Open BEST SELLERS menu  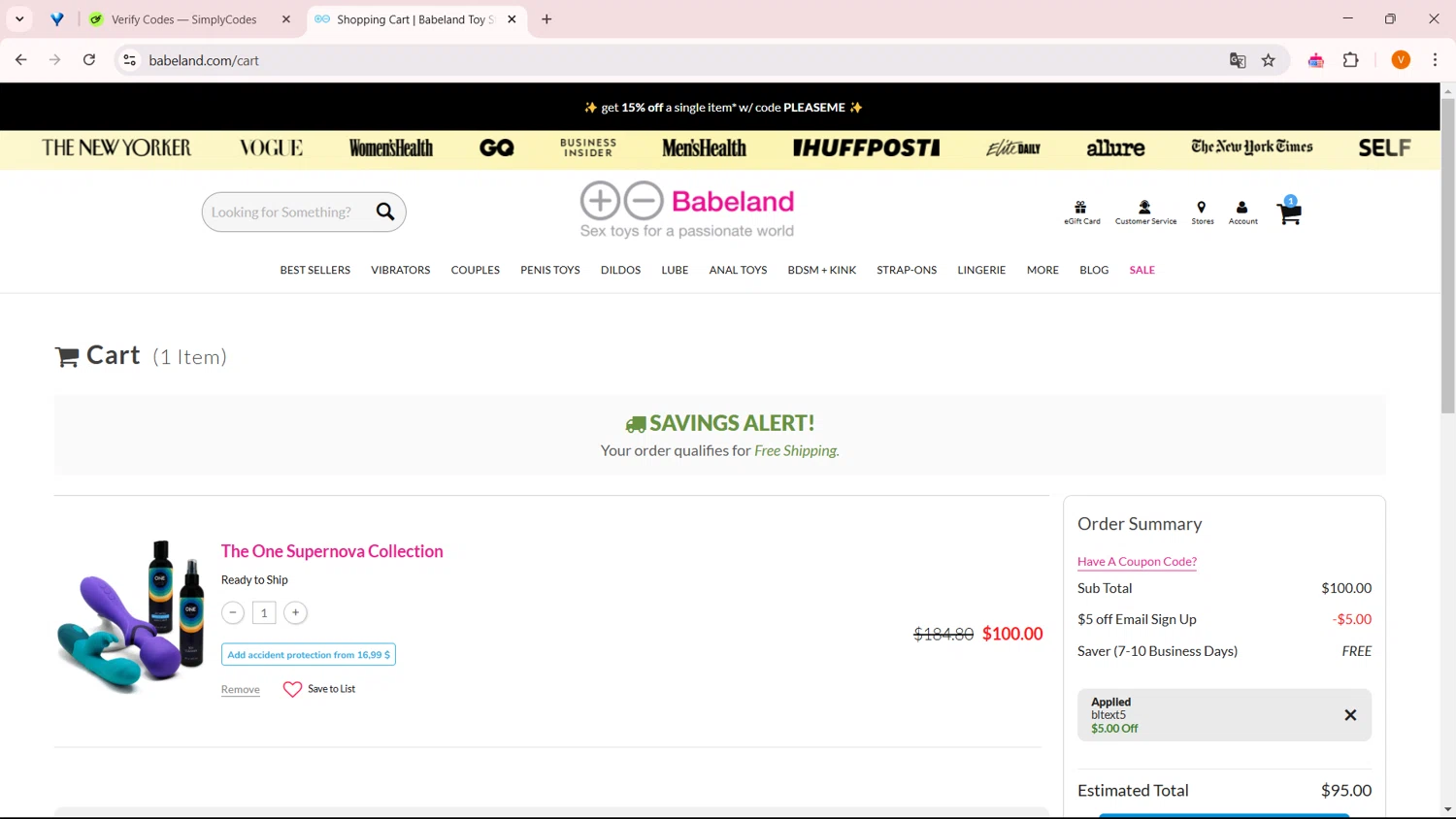click(315, 270)
